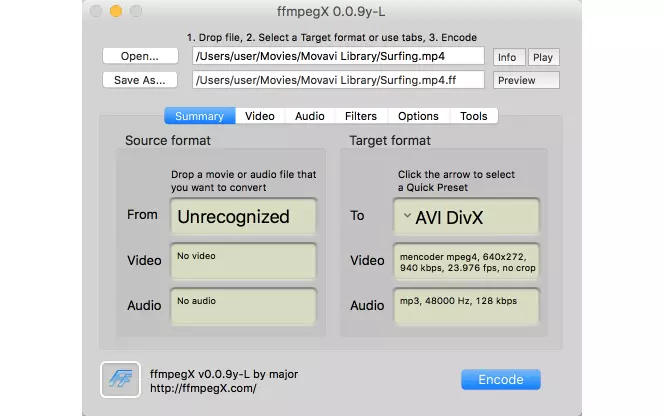Image resolution: width=664 pixels, height=416 pixels.
Task: Click the '1. Drop file, 2. Select a Target format' instructions
Action: (x=332, y=38)
